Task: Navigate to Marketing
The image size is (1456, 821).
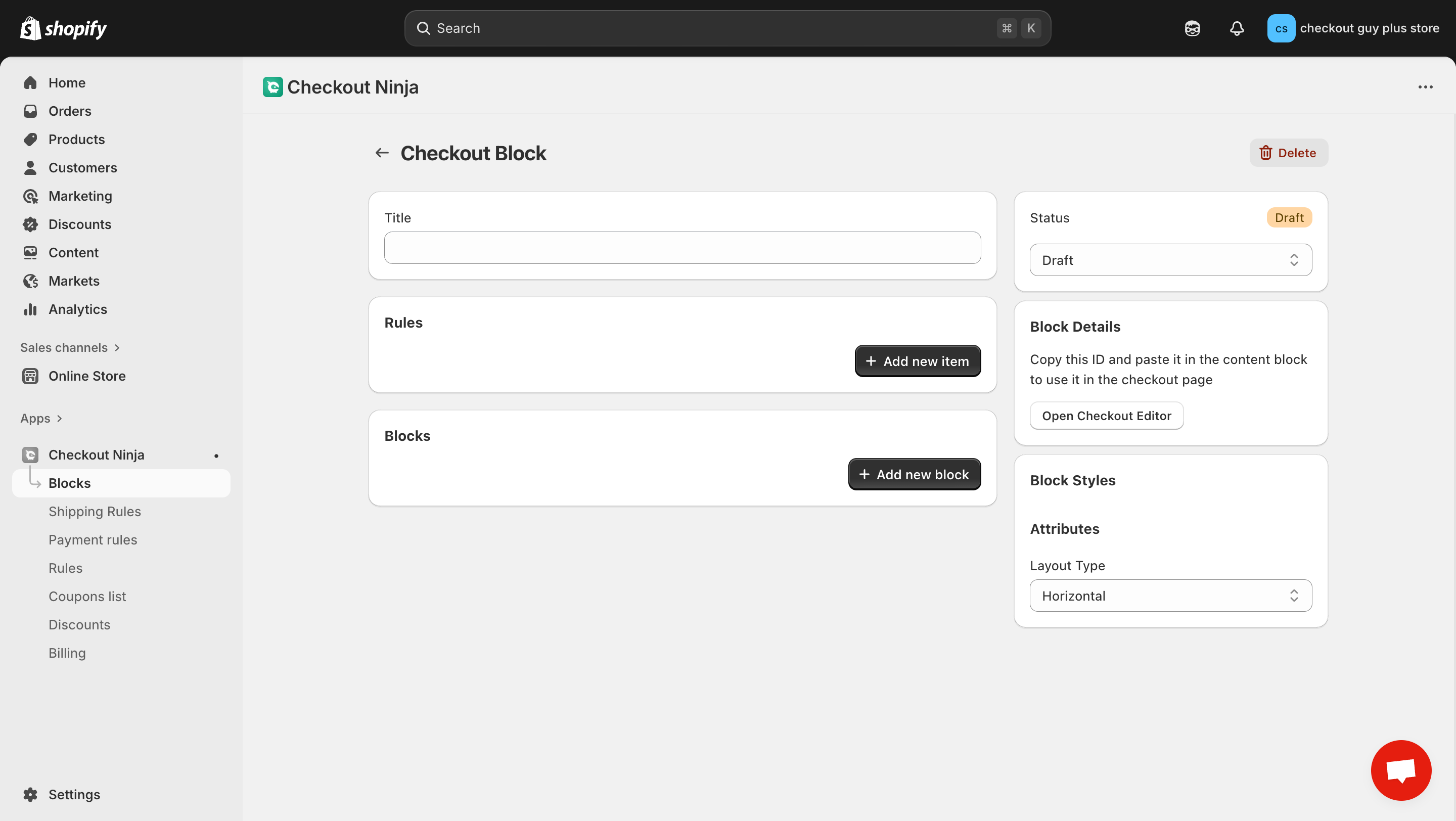Action: (80, 196)
